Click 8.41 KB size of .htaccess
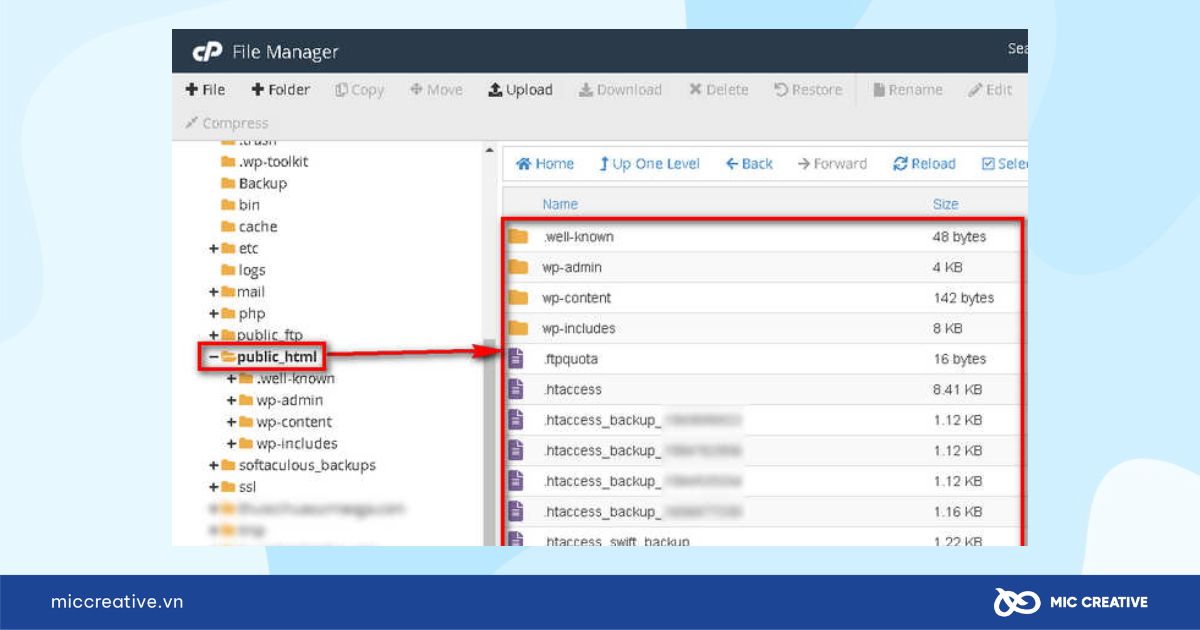 [957, 389]
